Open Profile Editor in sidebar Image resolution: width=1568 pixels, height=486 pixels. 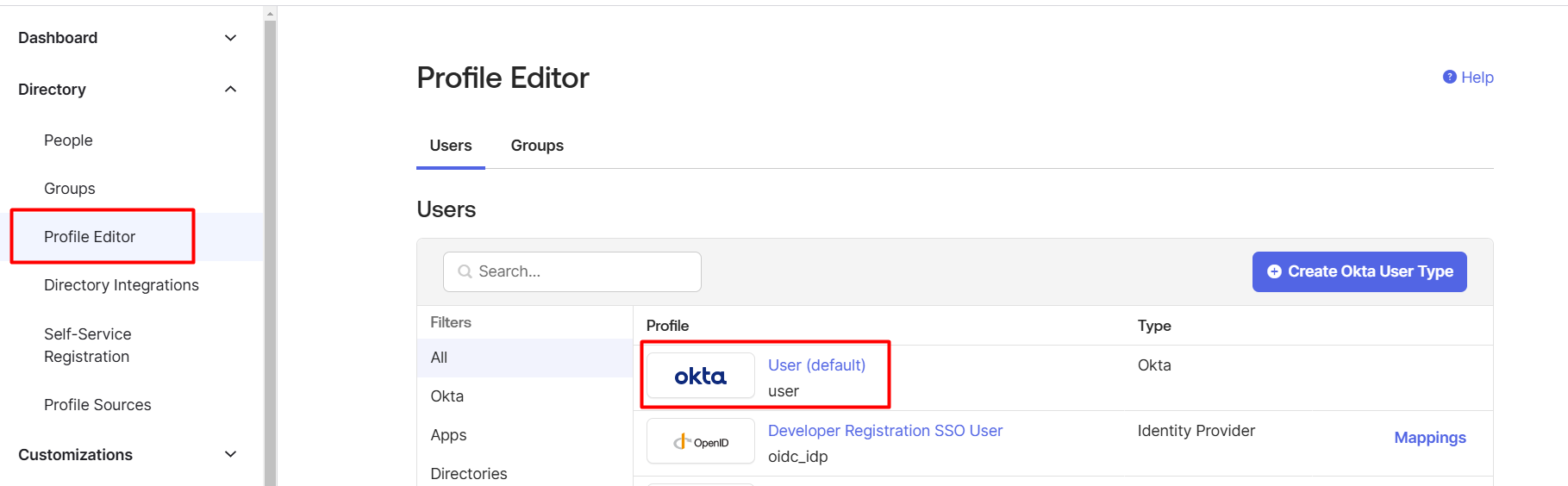90,237
